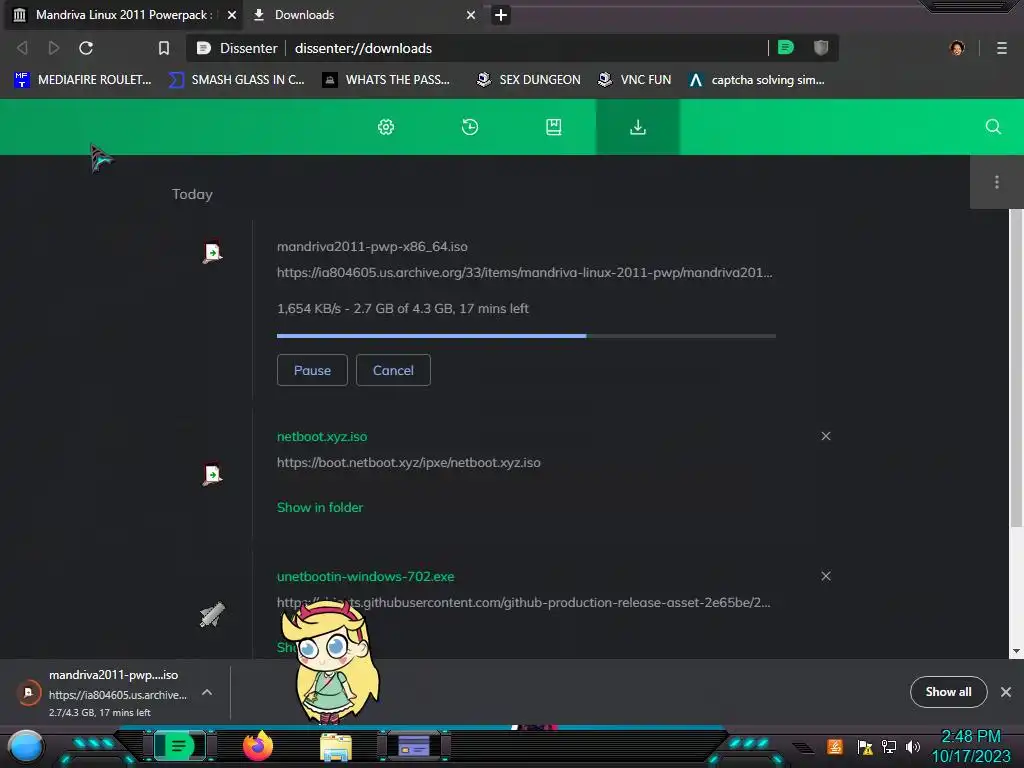Open the VNC FUN bookmark
1024x768 pixels.
click(634, 80)
